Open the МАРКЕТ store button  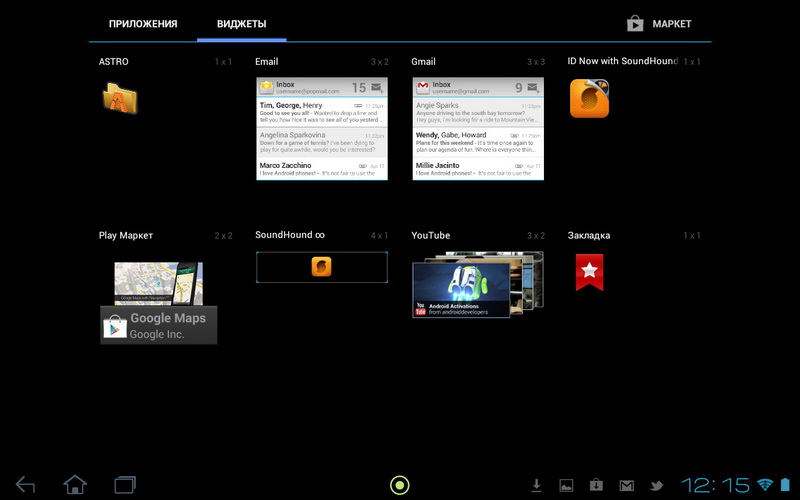pyautogui.click(x=659, y=23)
